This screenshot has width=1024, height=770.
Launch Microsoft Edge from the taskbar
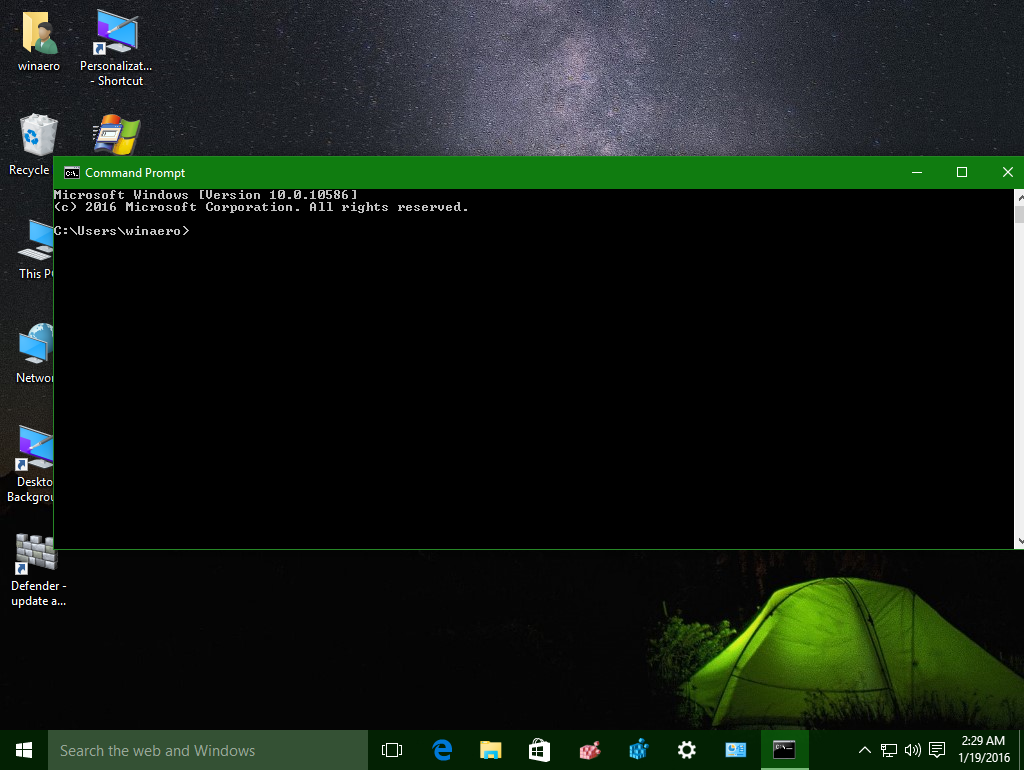point(442,750)
